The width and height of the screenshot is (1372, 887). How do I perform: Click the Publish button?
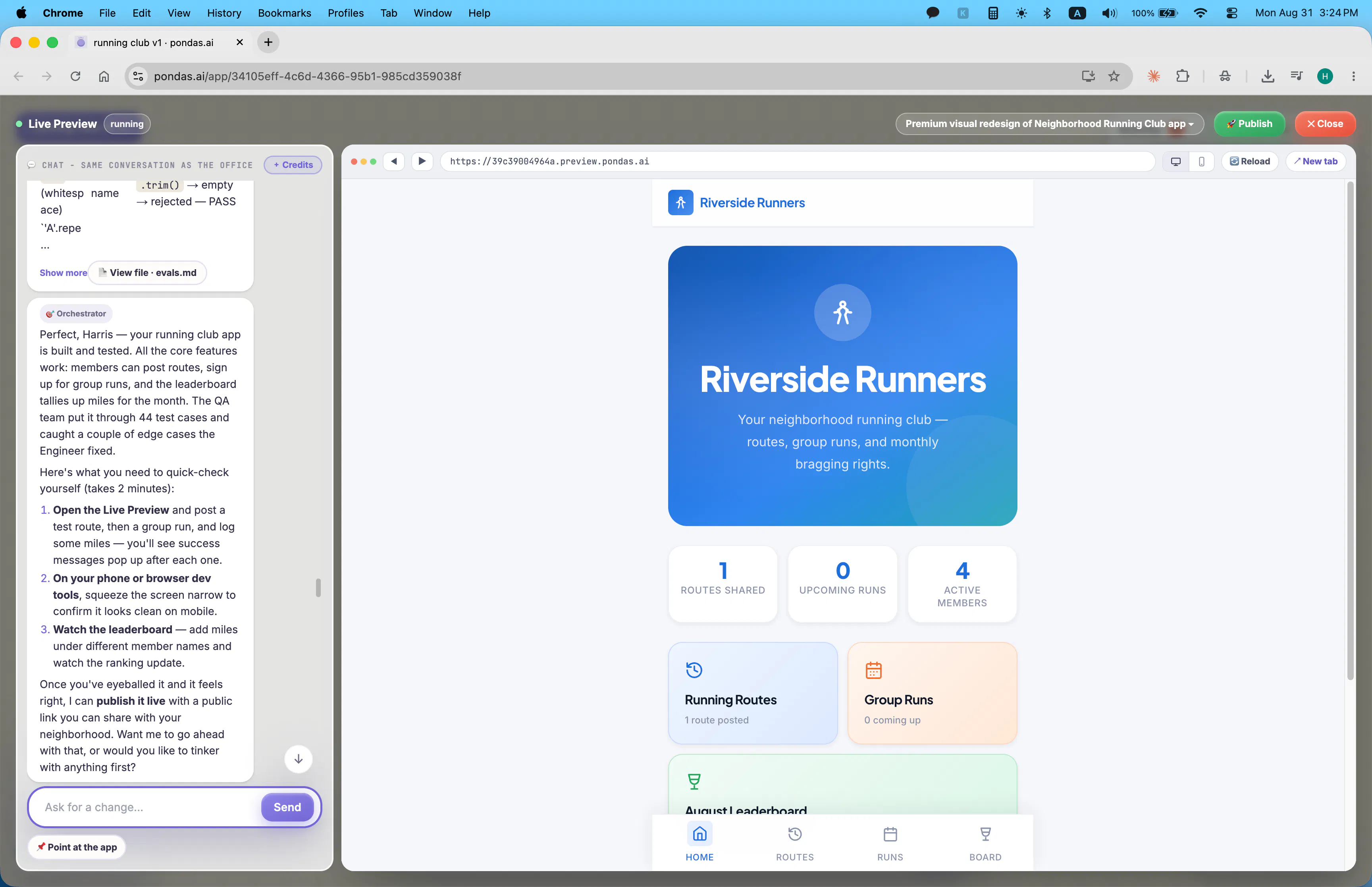(x=1249, y=124)
